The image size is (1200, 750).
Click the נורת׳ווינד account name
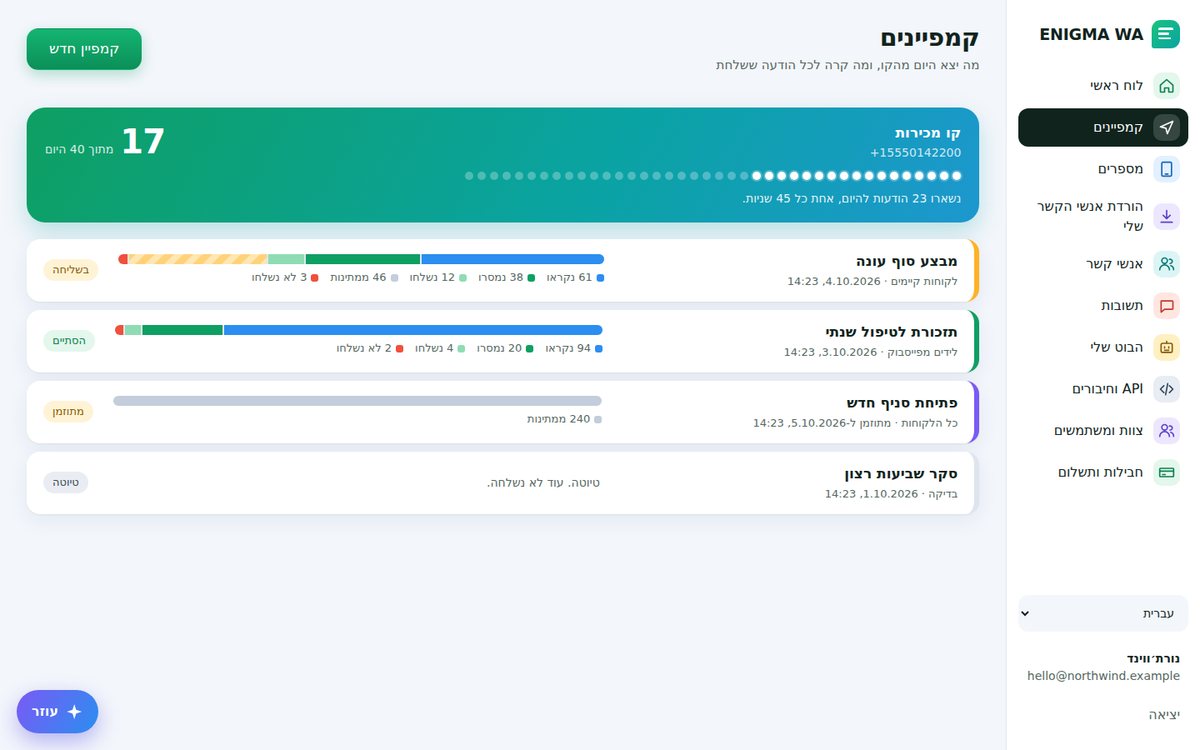(1154, 658)
